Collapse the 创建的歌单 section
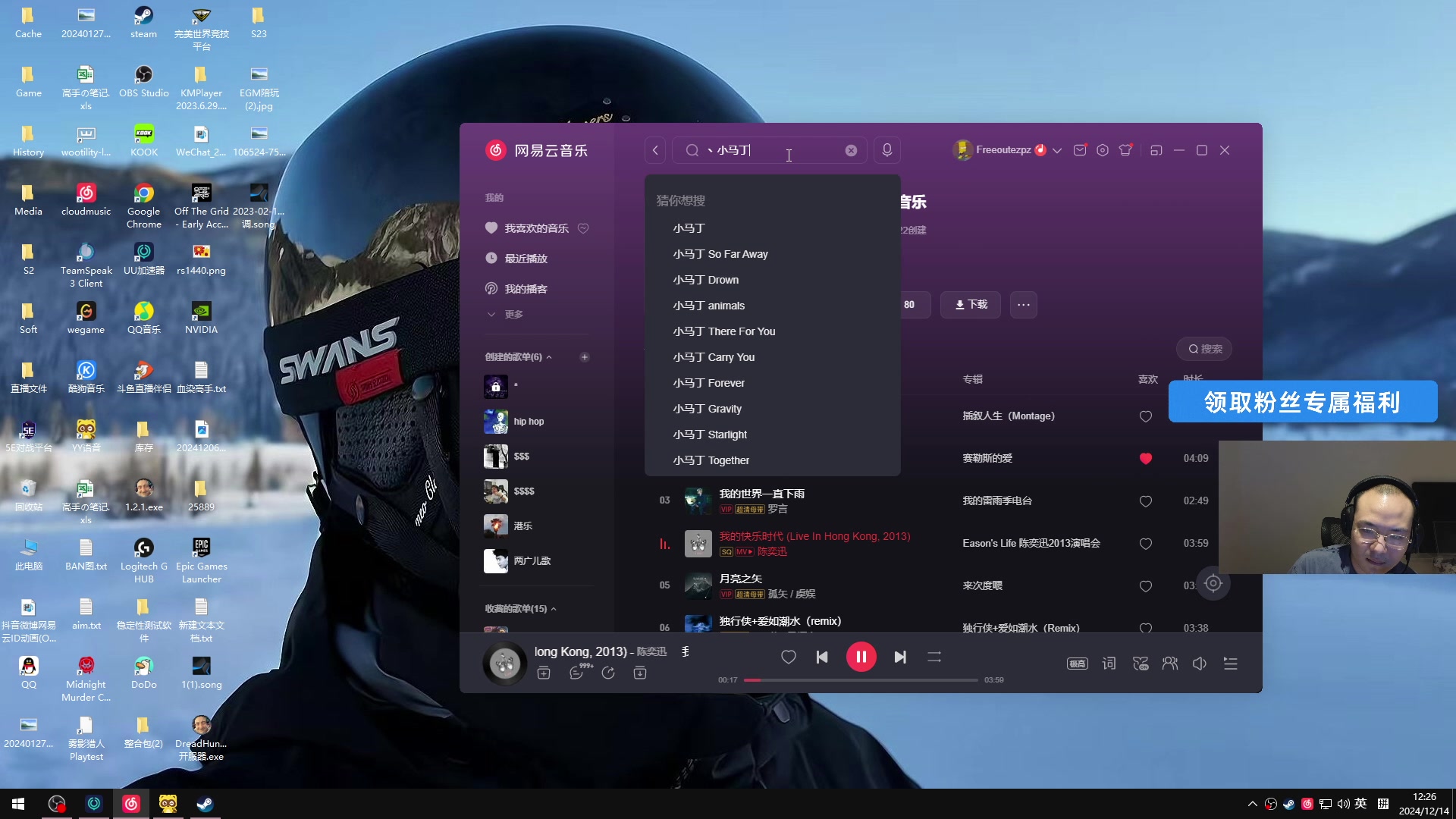This screenshot has height=819, width=1456. click(549, 357)
